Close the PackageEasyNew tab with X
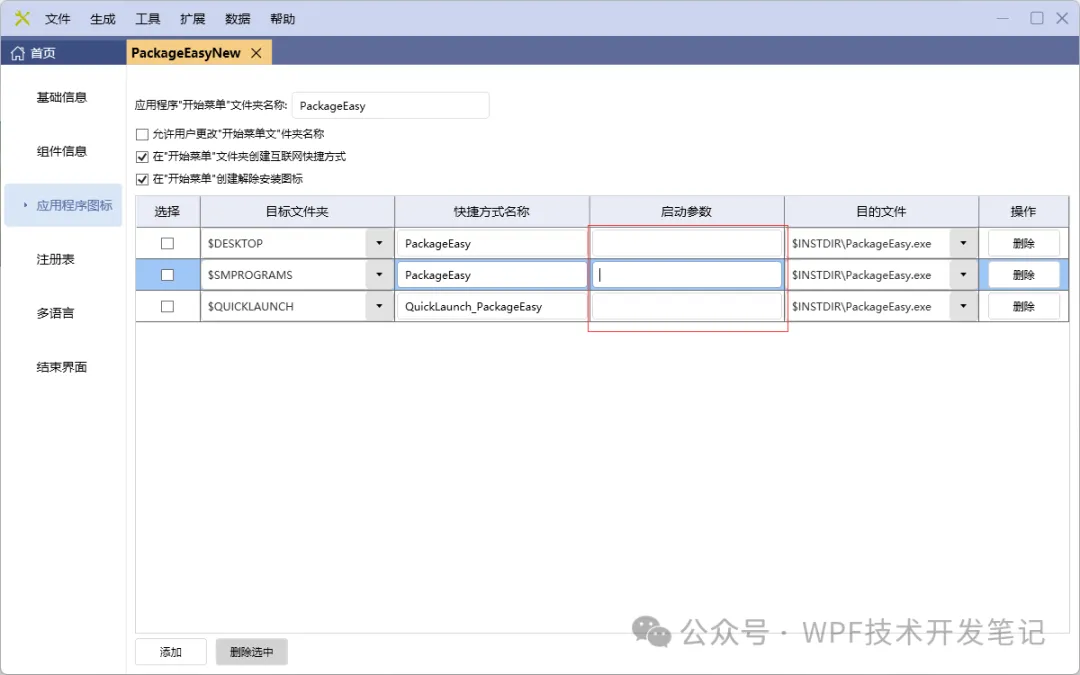The image size is (1080, 675). pyautogui.click(x=256, y=53)
